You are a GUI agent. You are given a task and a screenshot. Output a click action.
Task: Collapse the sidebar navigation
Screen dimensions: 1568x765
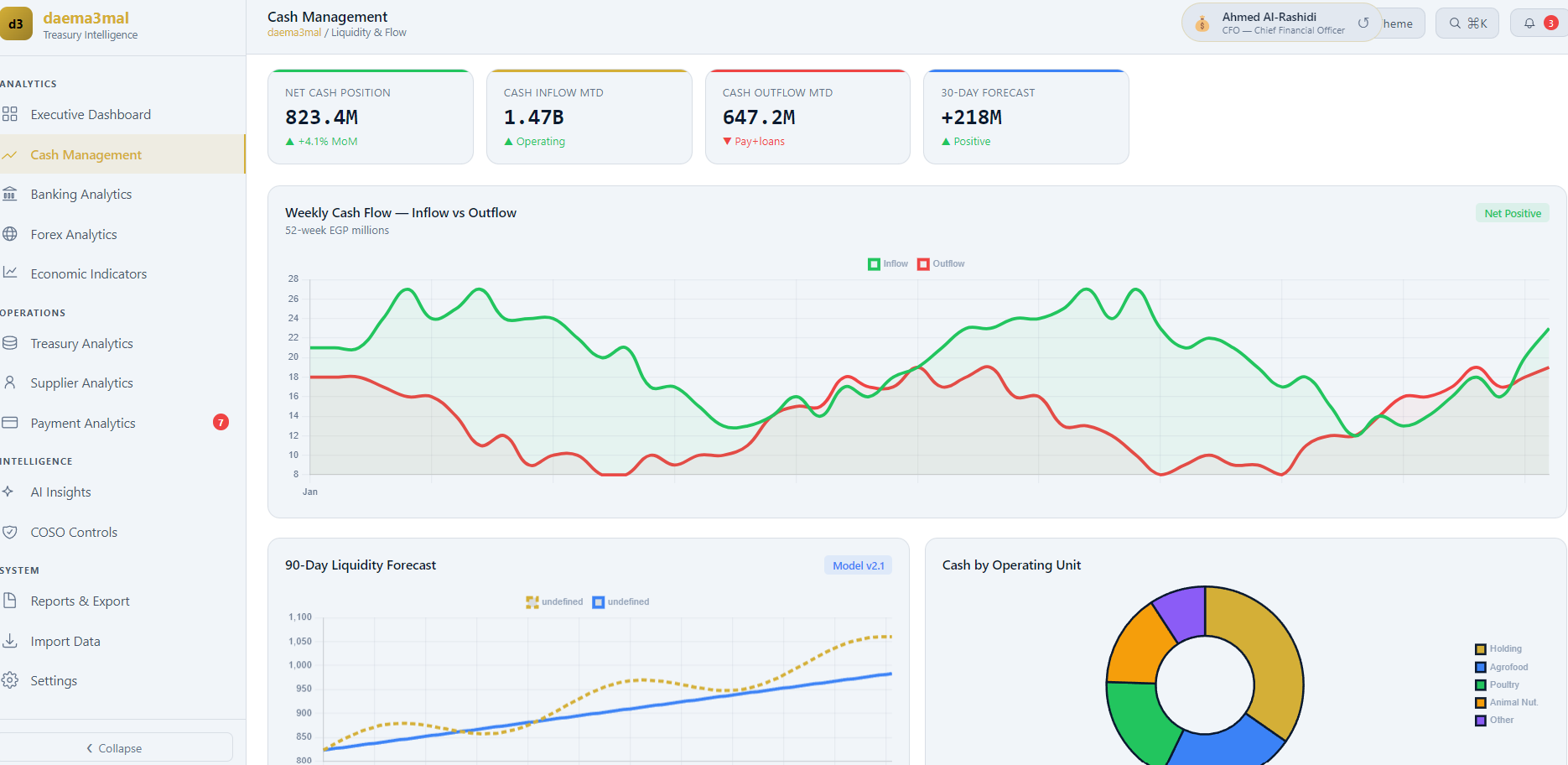point(115,747)
